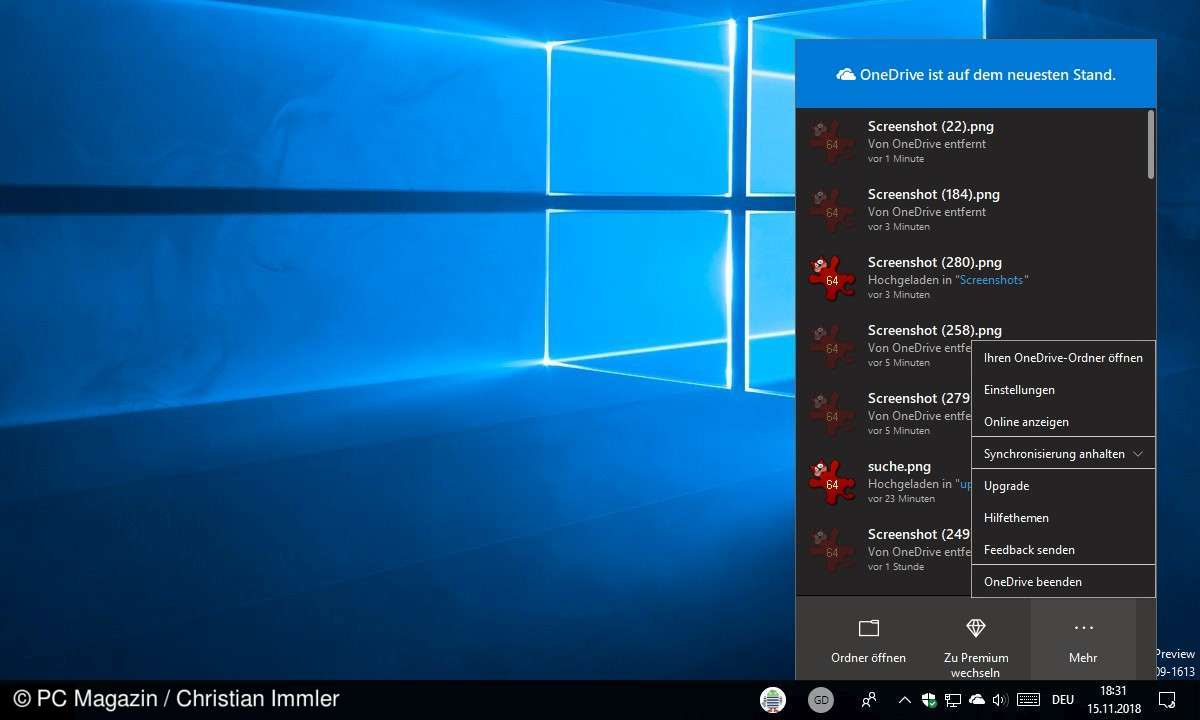Click Screenshot (258).png thumbnail icon
This screenshot has height=720, width=1200.
tap(832, 346)
